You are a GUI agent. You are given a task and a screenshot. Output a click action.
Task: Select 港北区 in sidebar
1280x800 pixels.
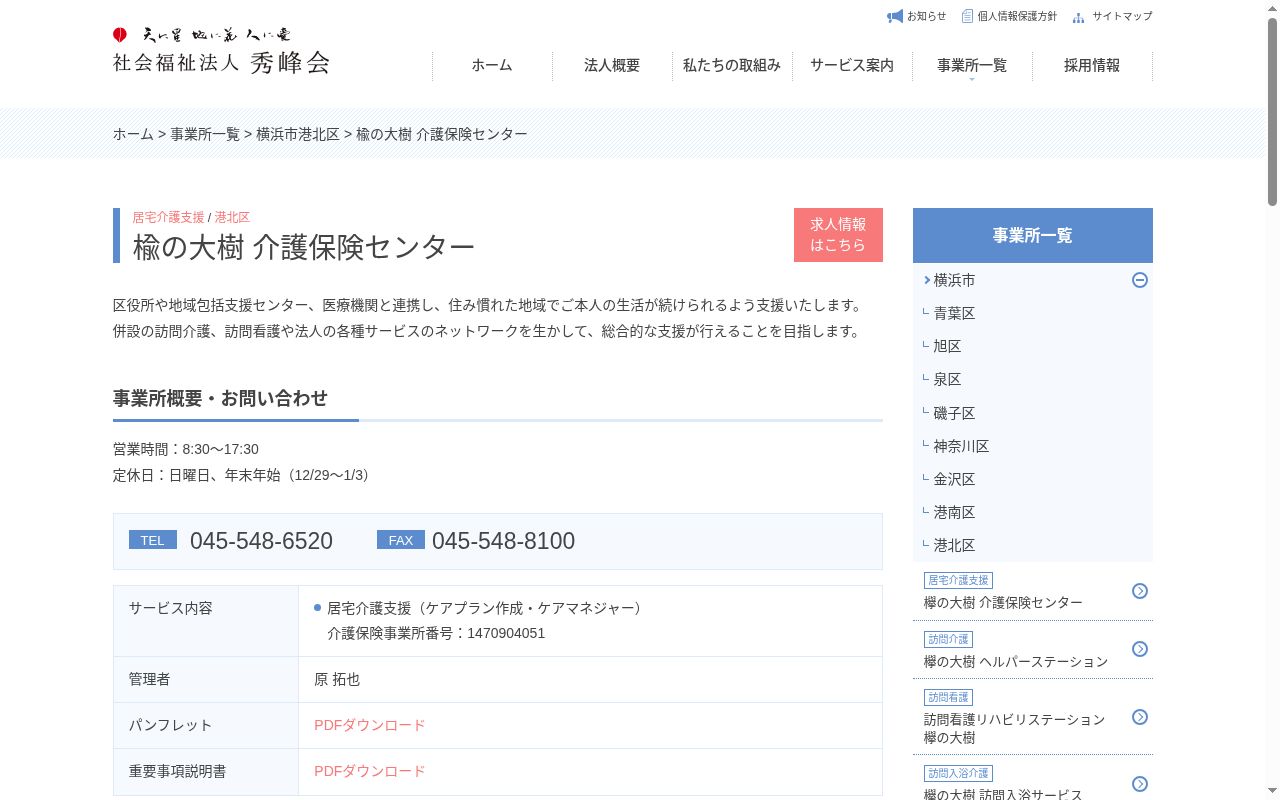click(x=954, y=545)
